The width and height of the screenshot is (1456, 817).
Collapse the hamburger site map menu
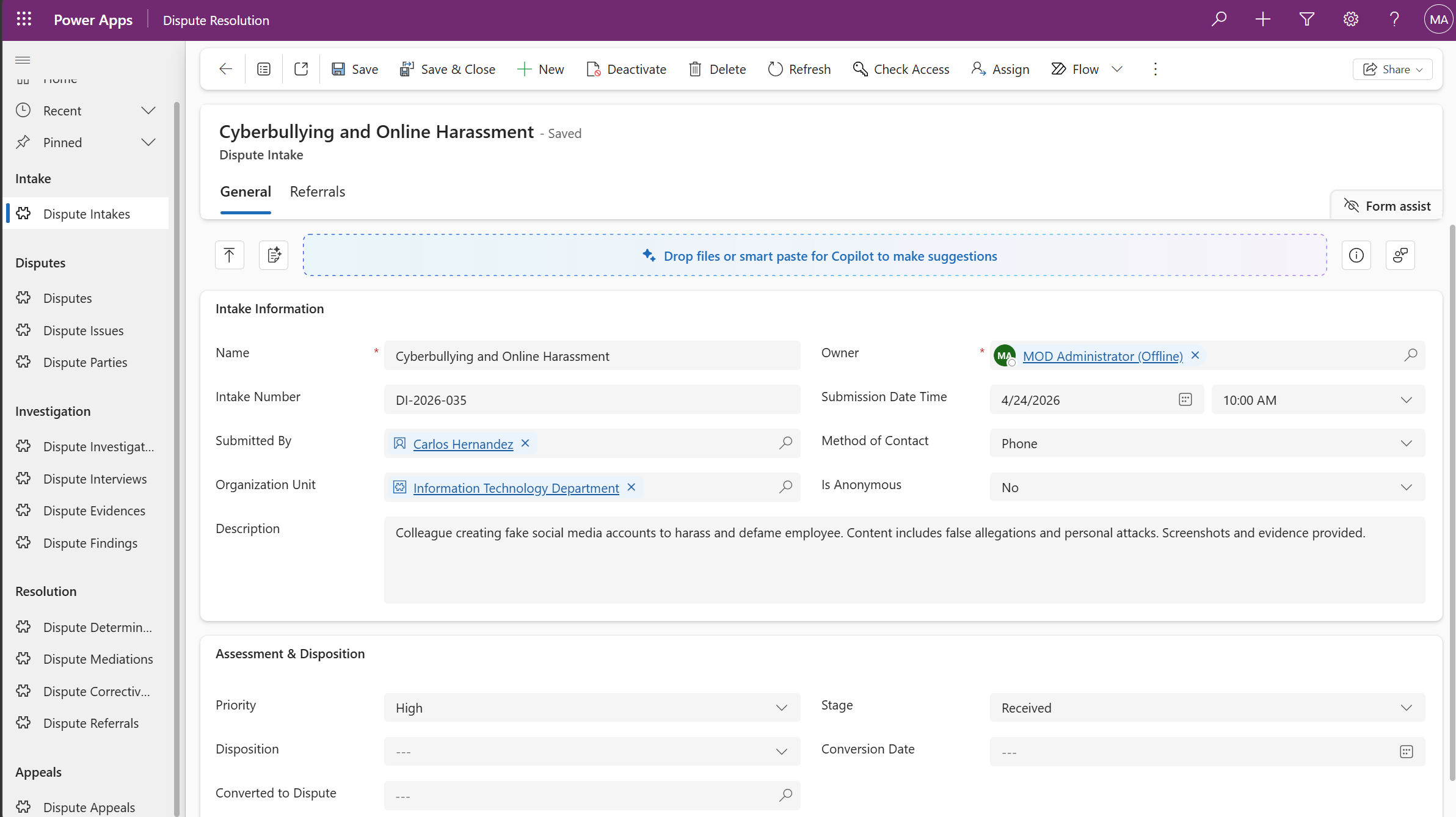pos(23,60)
